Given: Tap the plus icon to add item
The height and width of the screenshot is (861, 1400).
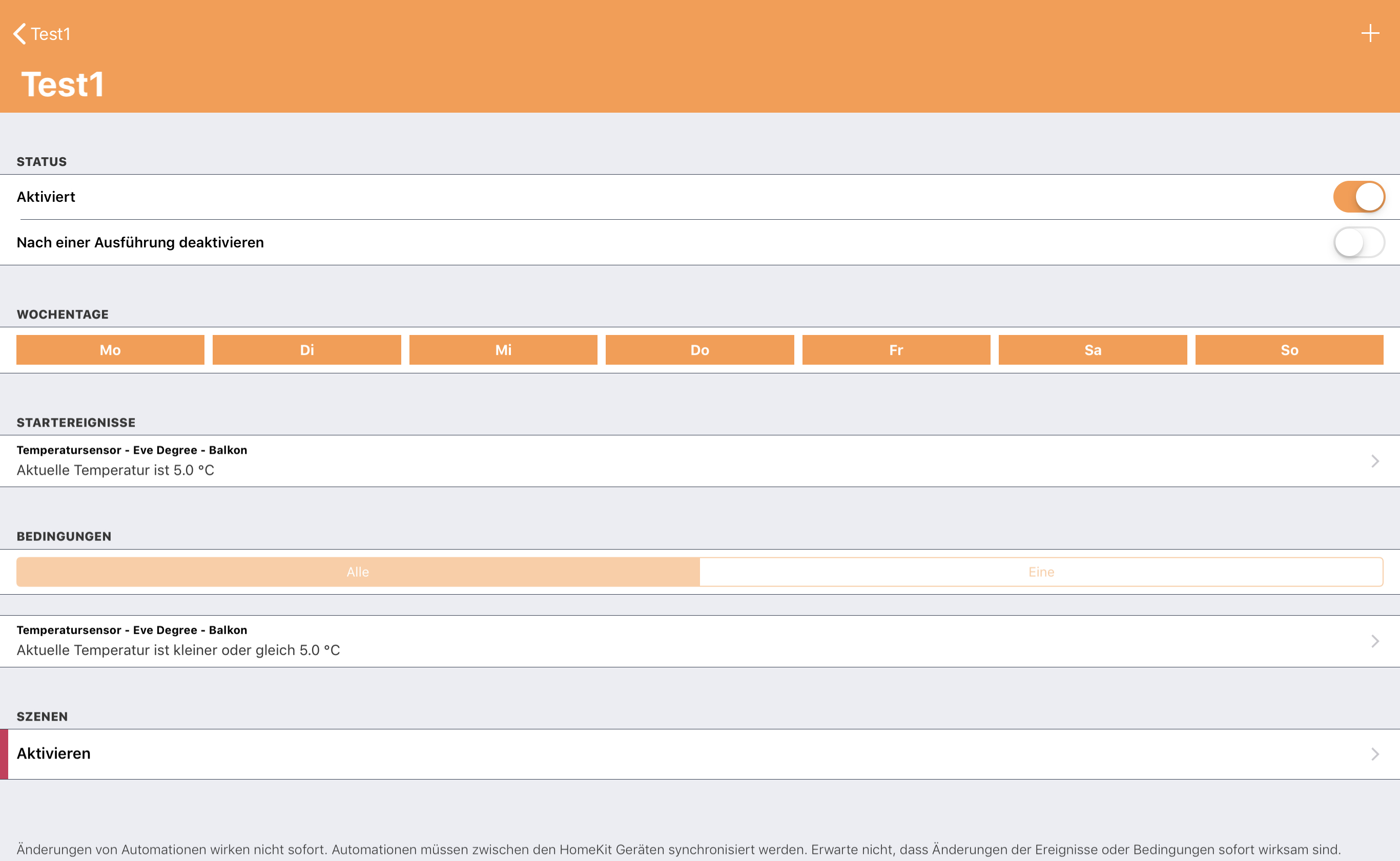Looking at the screenshot, I should pos(1369,34).
